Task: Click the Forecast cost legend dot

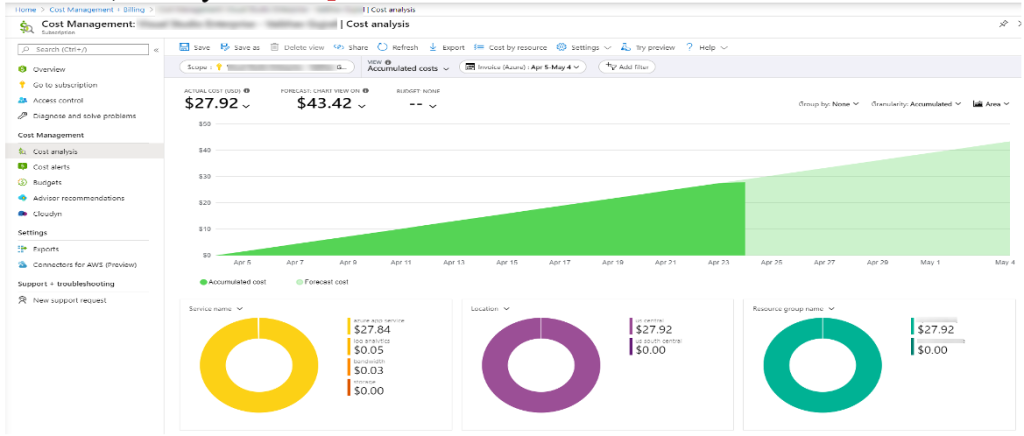Action: (299, 282)
